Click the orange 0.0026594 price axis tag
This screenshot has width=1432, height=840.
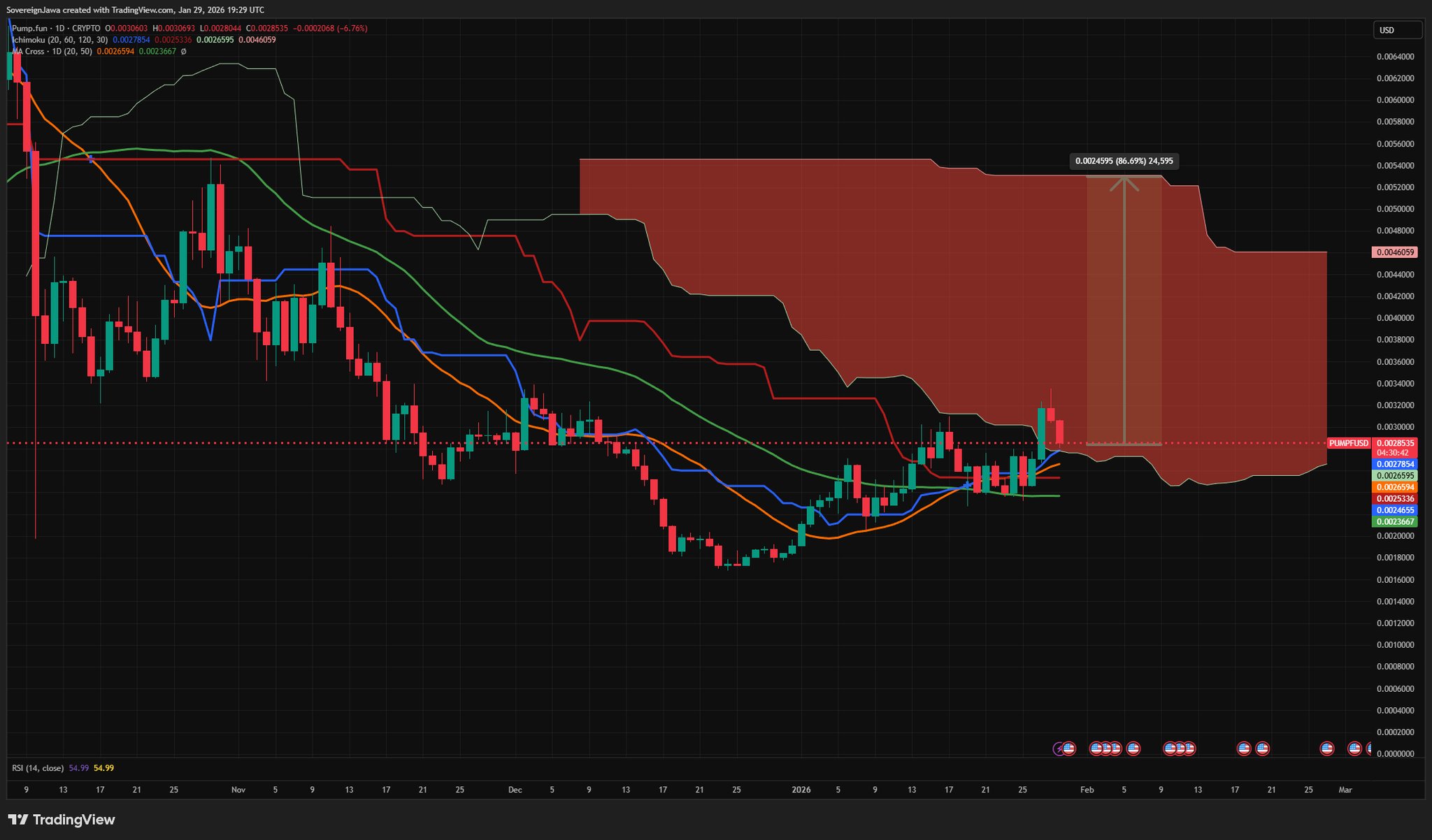point(1394,487)
